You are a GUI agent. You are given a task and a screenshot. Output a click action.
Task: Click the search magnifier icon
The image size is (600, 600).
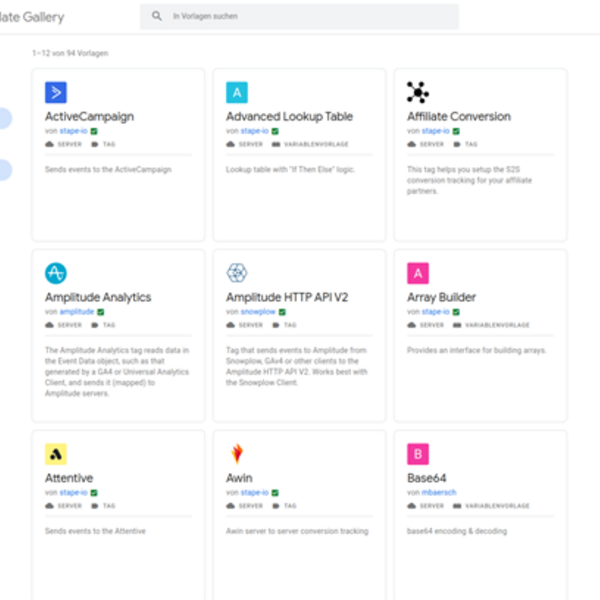pyautogui.click(x=157, y=17)
